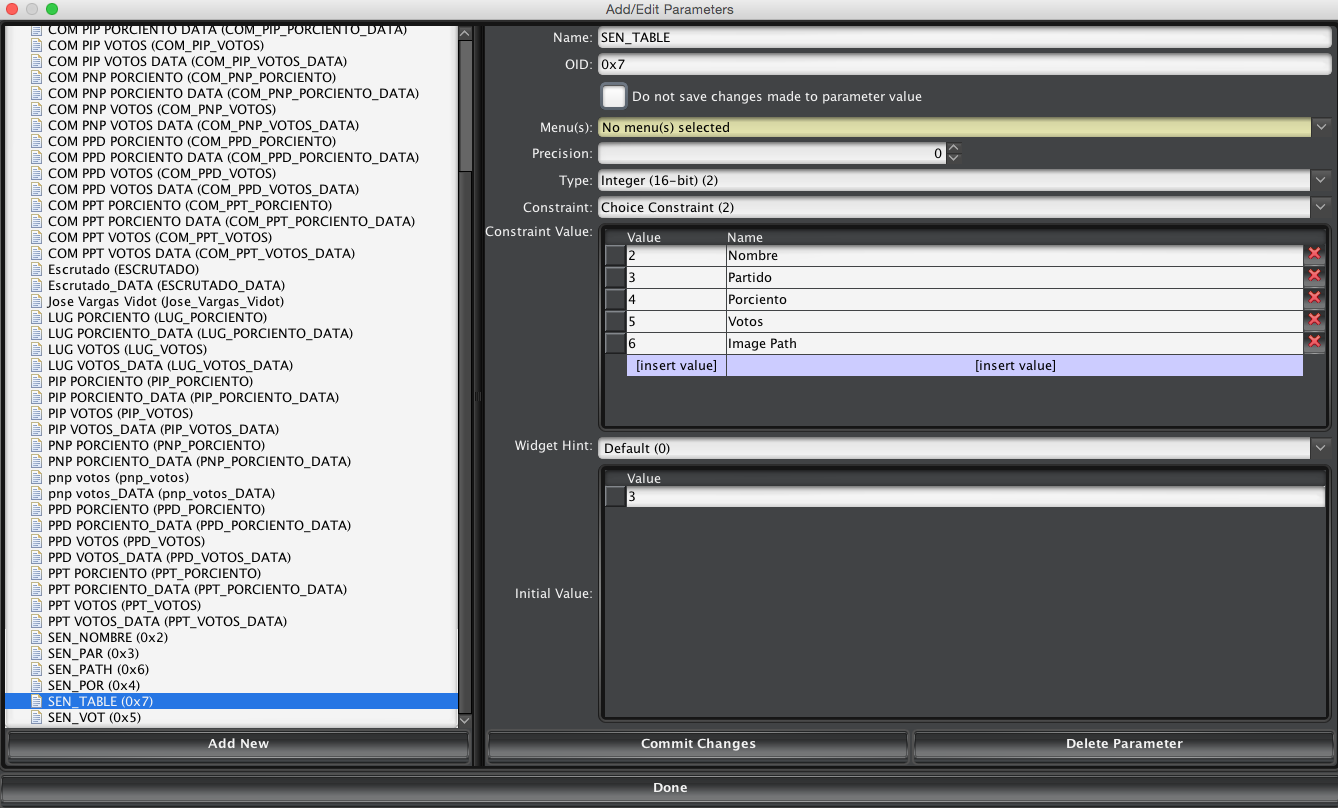Select row handle for Nombre constraint

point(615,255)
